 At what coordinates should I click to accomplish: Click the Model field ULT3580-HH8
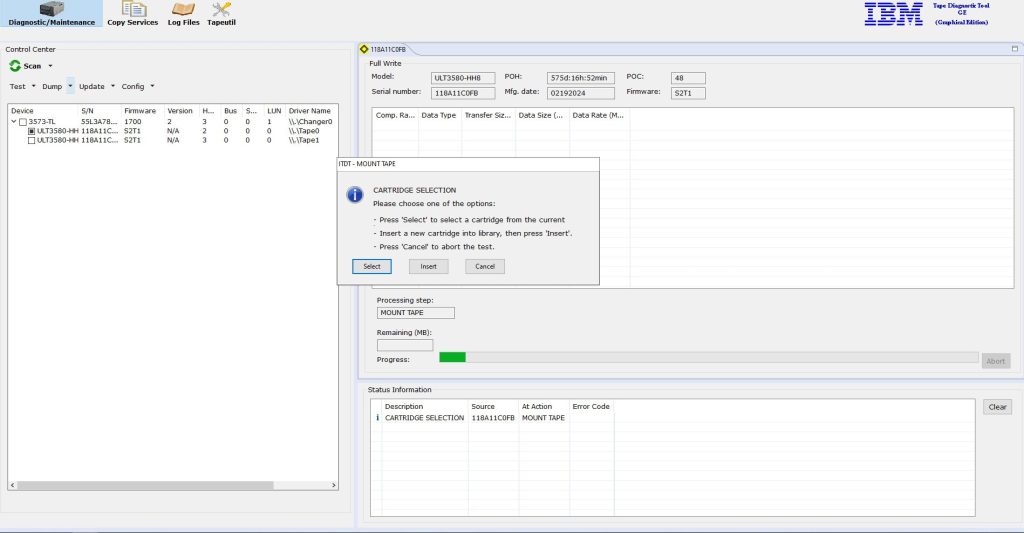pyautogui.click(x=463, y=78)
